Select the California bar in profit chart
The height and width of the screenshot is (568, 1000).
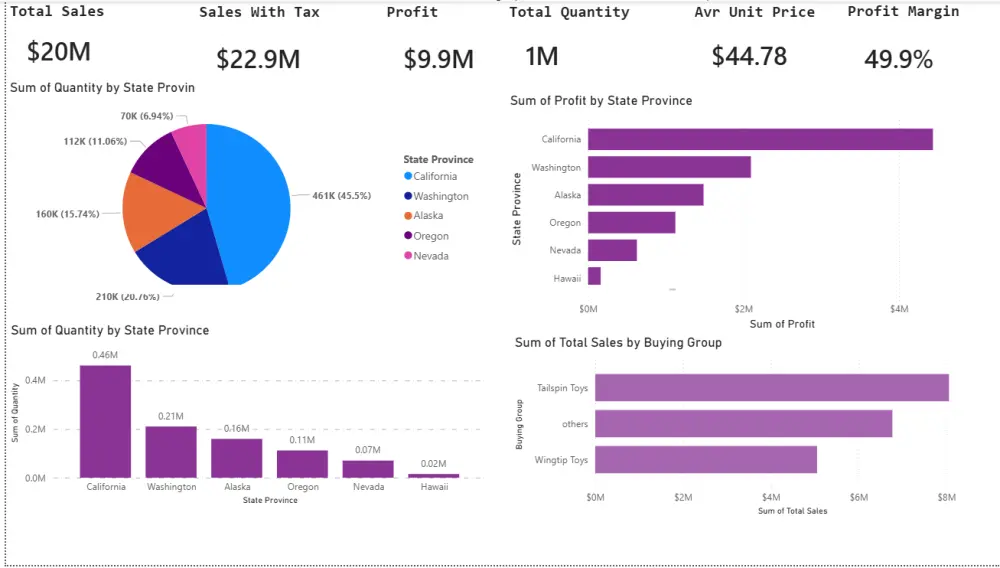pyautogui.click(x=760, y=139)
